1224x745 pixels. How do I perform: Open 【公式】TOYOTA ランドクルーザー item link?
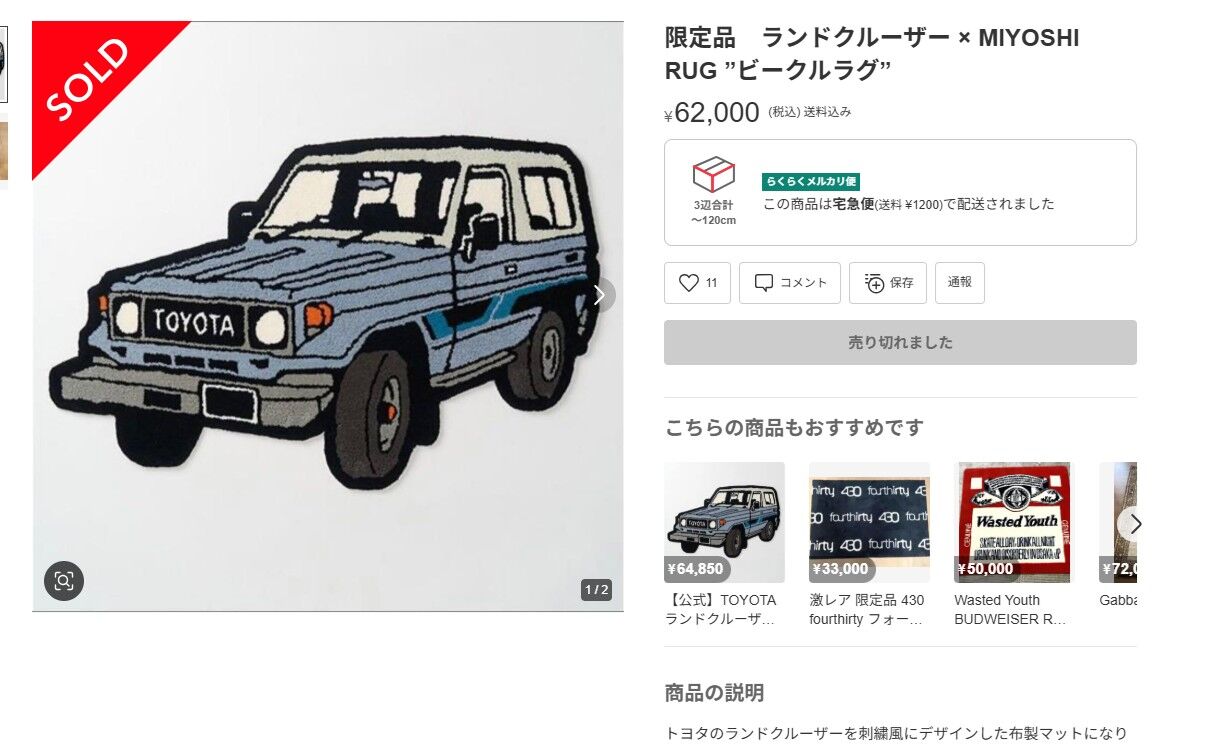coord(722,609)
